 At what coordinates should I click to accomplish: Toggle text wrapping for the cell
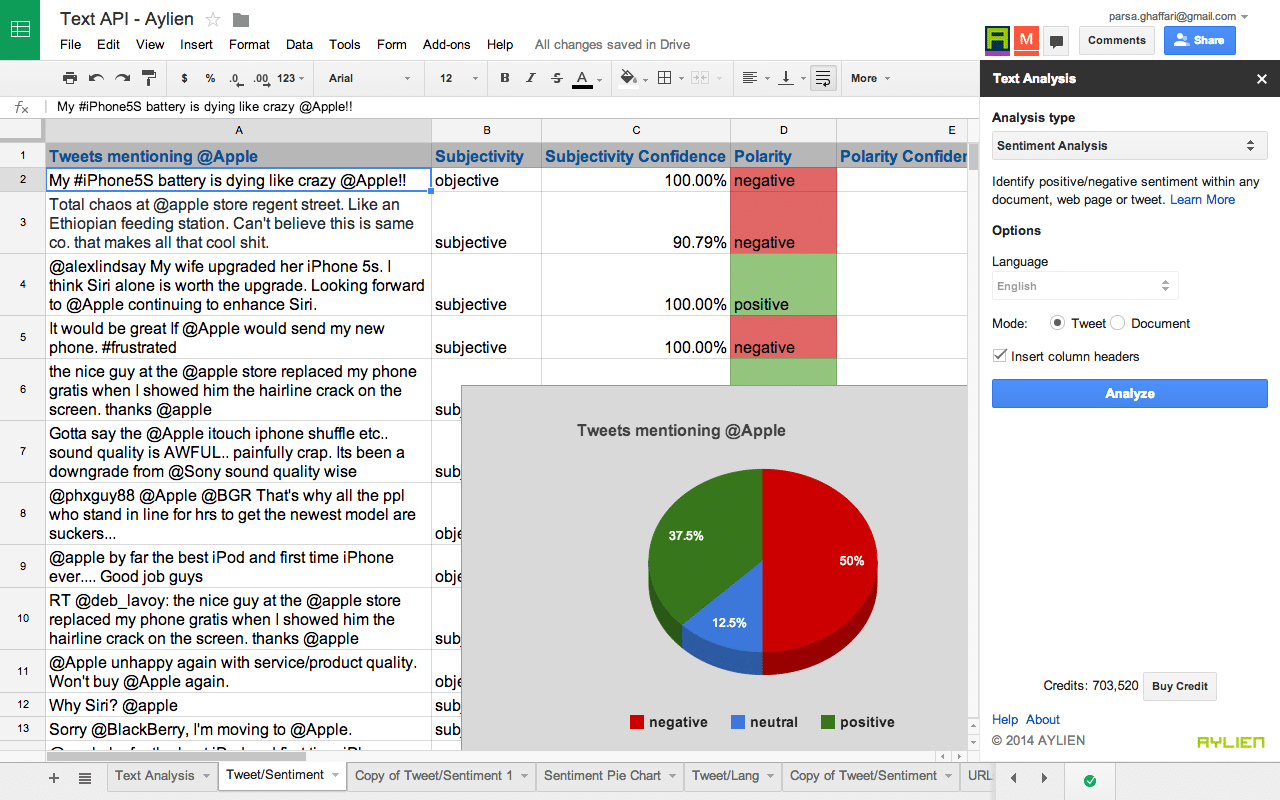(x=823, y=78)
